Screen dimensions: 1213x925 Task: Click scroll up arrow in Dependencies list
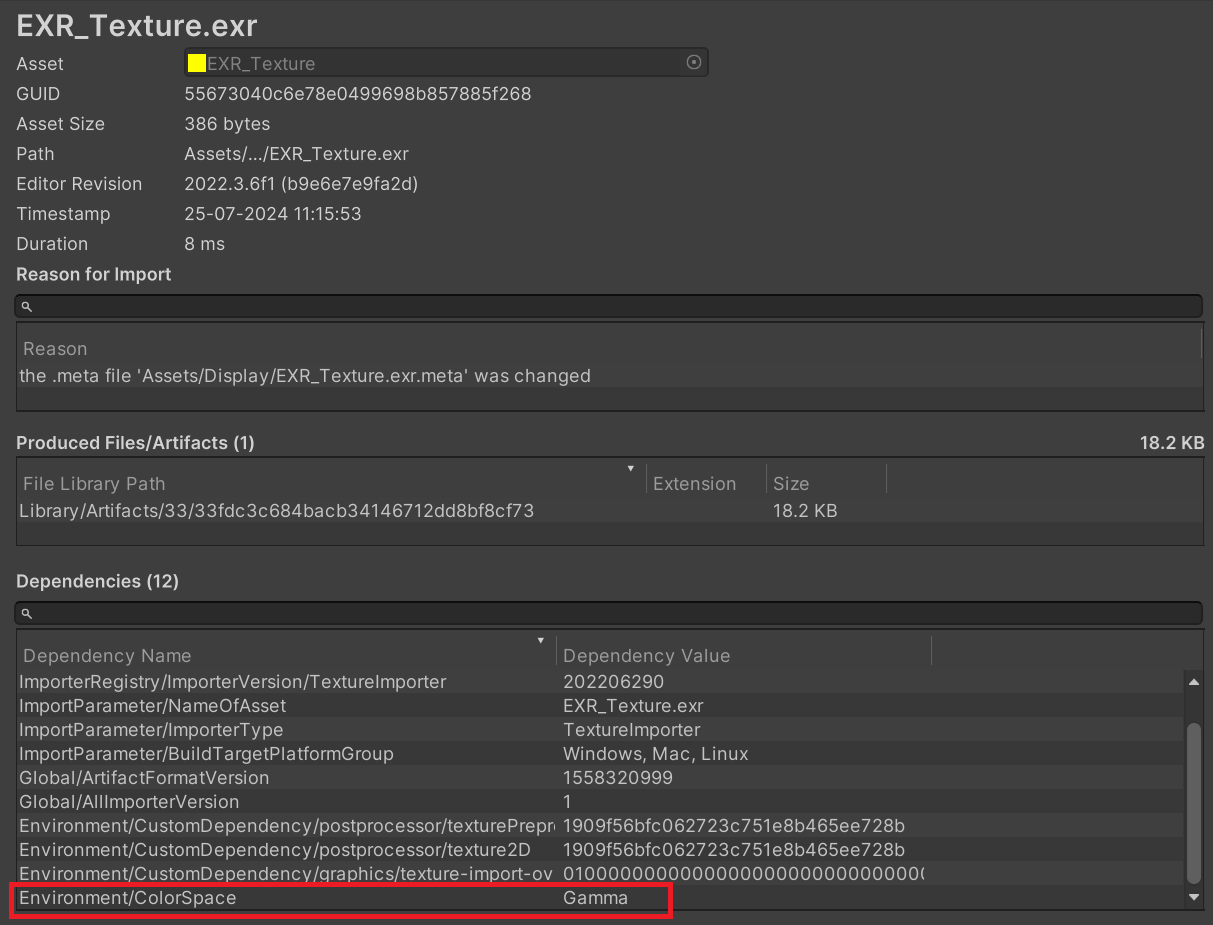tap(1193, 682)
